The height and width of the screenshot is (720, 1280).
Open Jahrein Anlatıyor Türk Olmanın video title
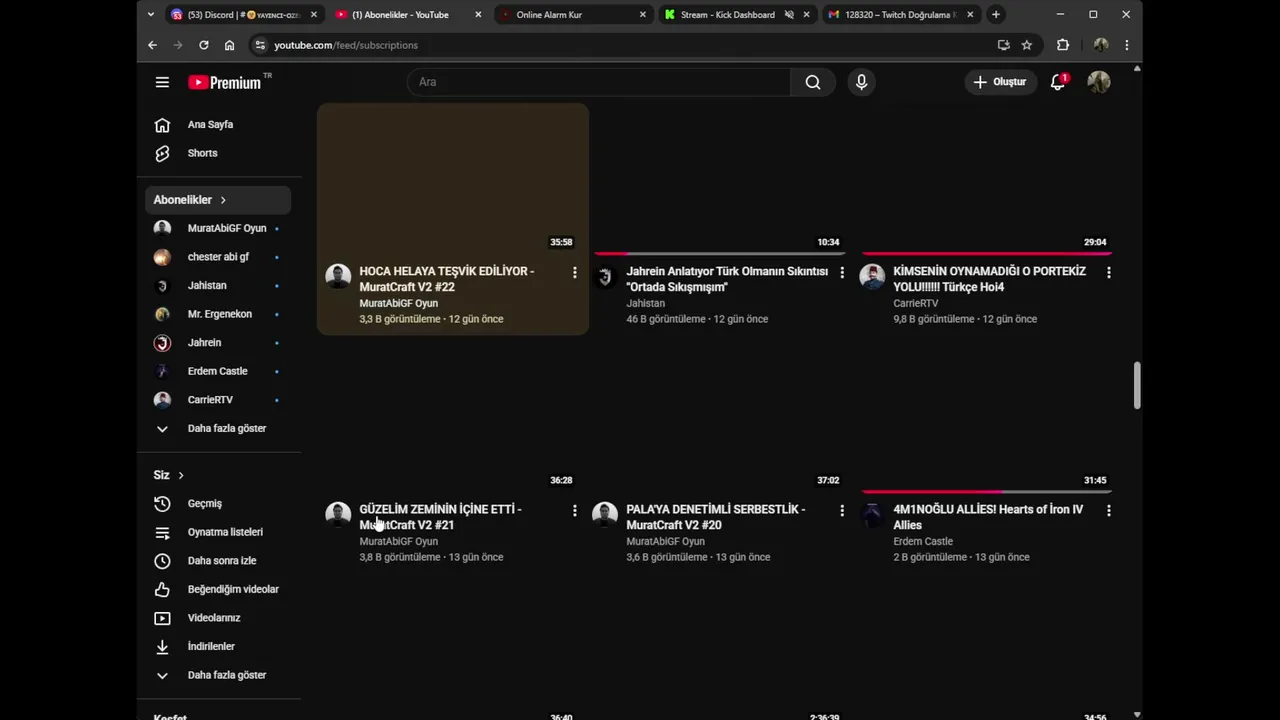pos(727,279)
